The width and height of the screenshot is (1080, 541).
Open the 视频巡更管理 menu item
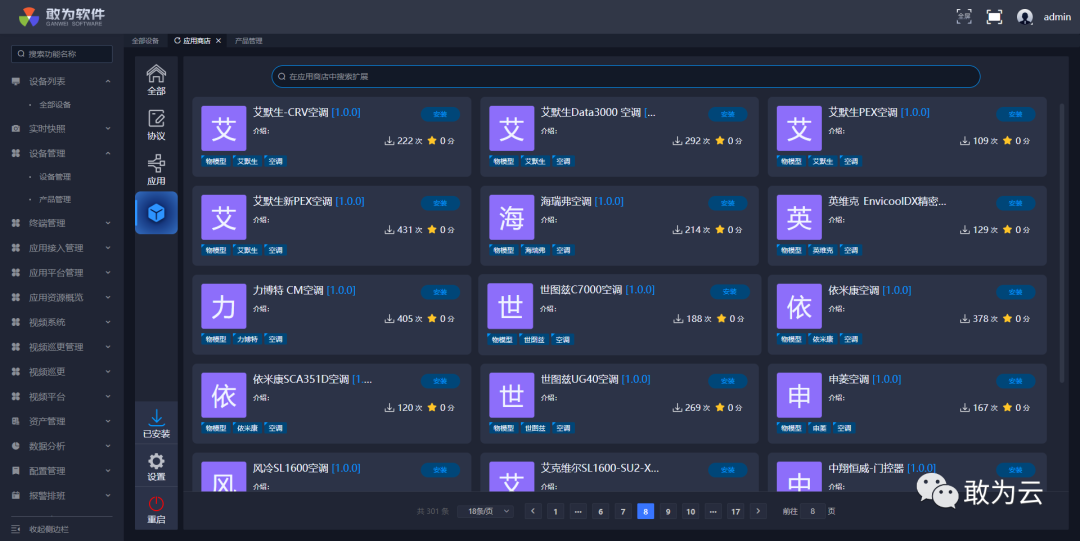56,347
